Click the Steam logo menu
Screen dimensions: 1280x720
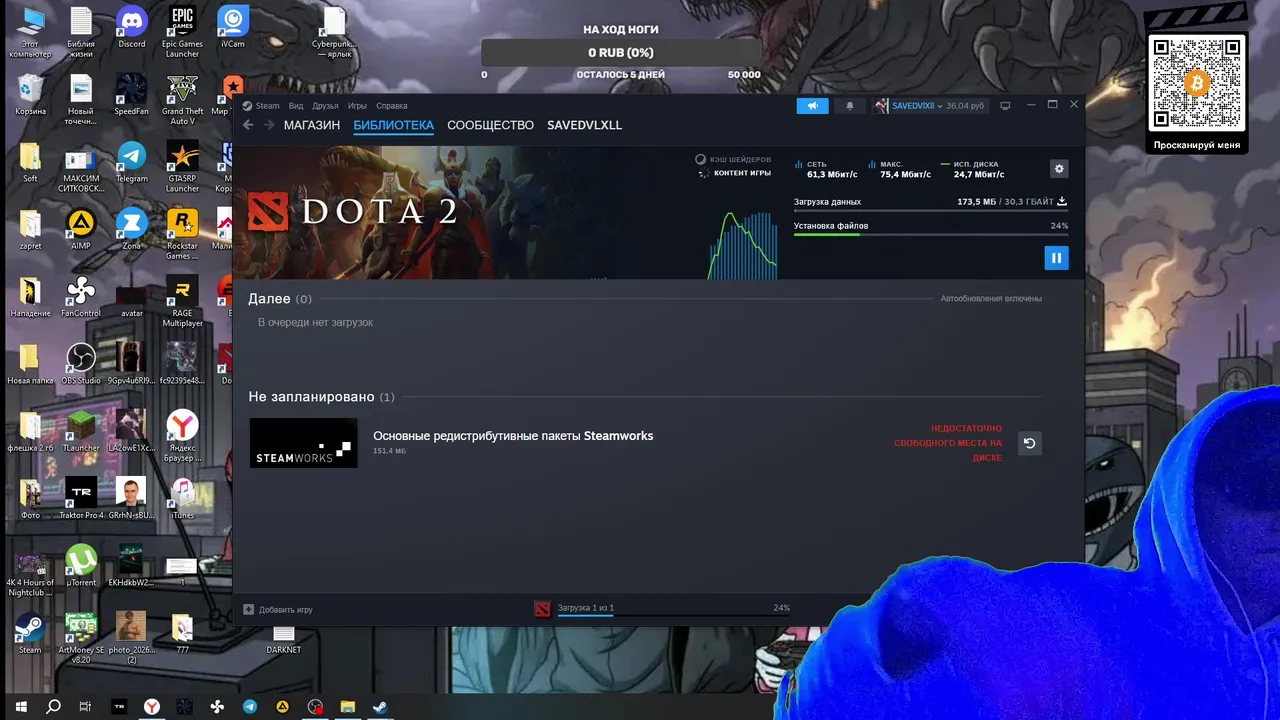tap(261, 106)
